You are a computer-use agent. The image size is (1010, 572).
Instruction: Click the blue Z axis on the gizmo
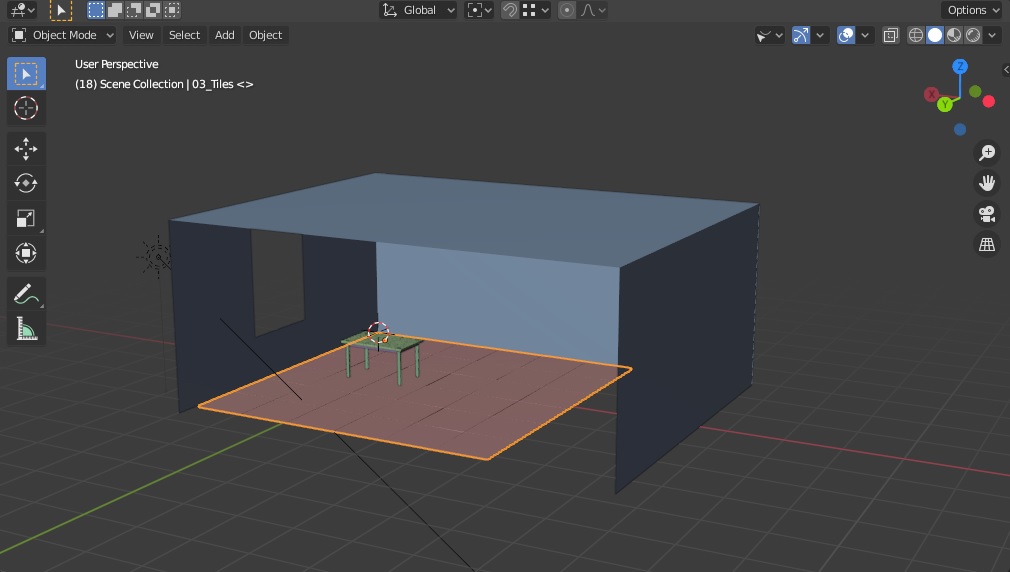pos(960,66)
